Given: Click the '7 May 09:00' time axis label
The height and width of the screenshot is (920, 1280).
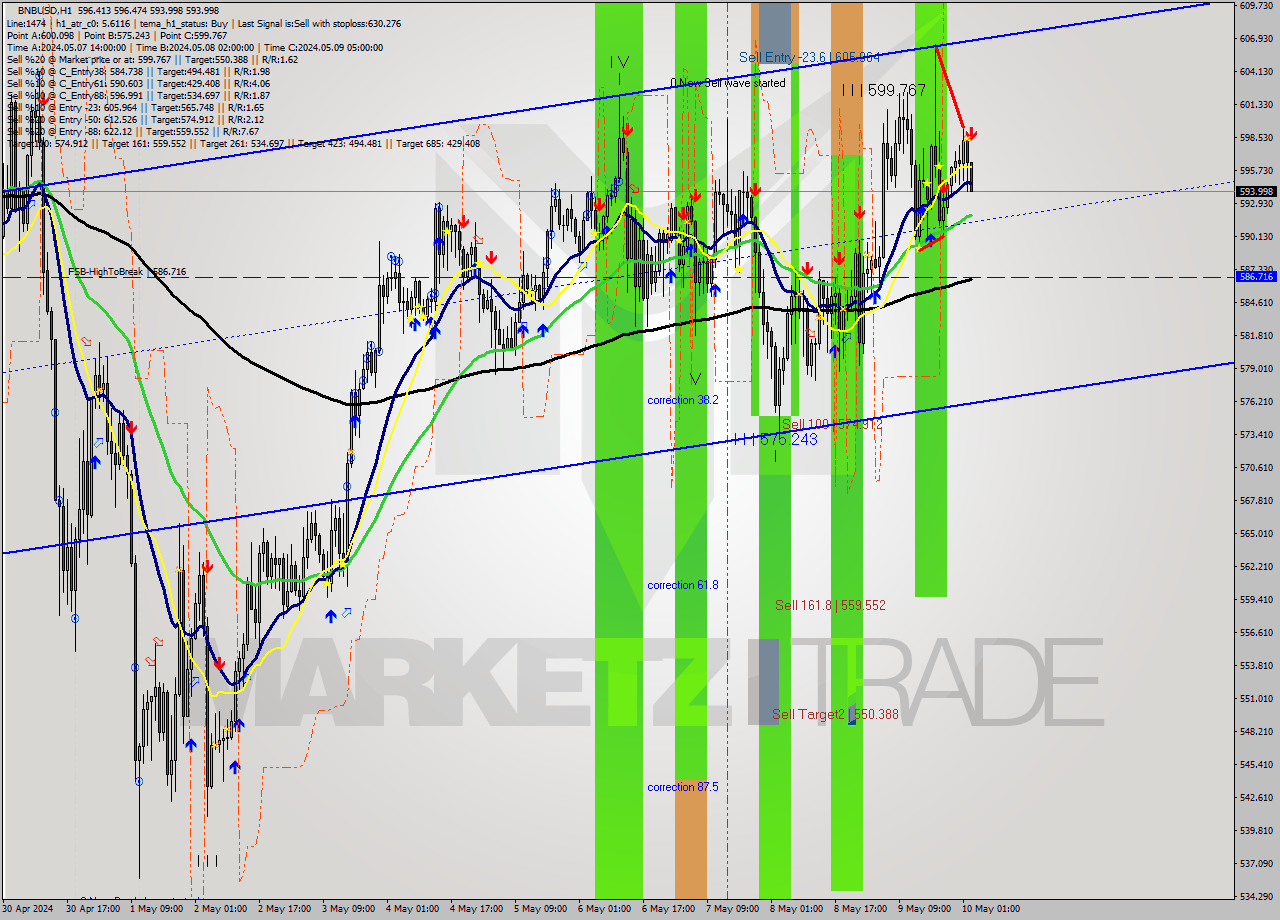Looking at the screenshot, I should tap(732, 909).
